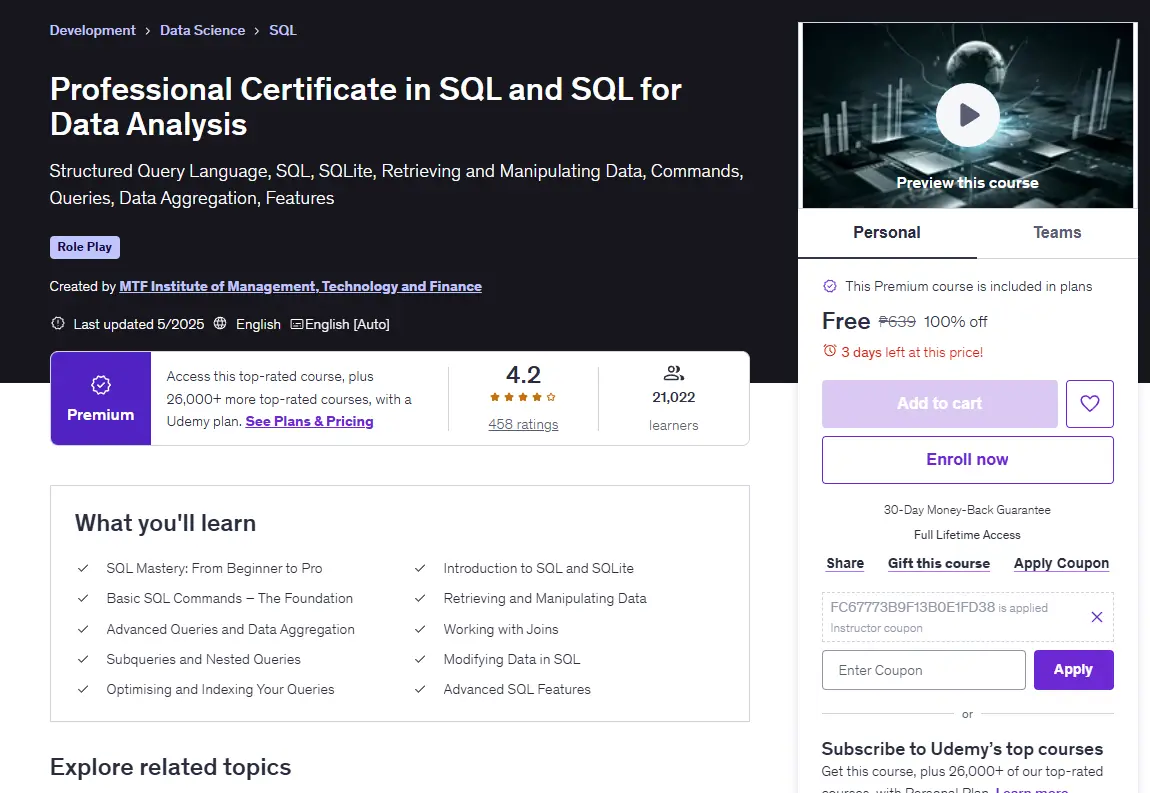The height and width of the screenshot is (793, 1150).
Task: Click the Last updated 5/2025 text
Action: 139,324
